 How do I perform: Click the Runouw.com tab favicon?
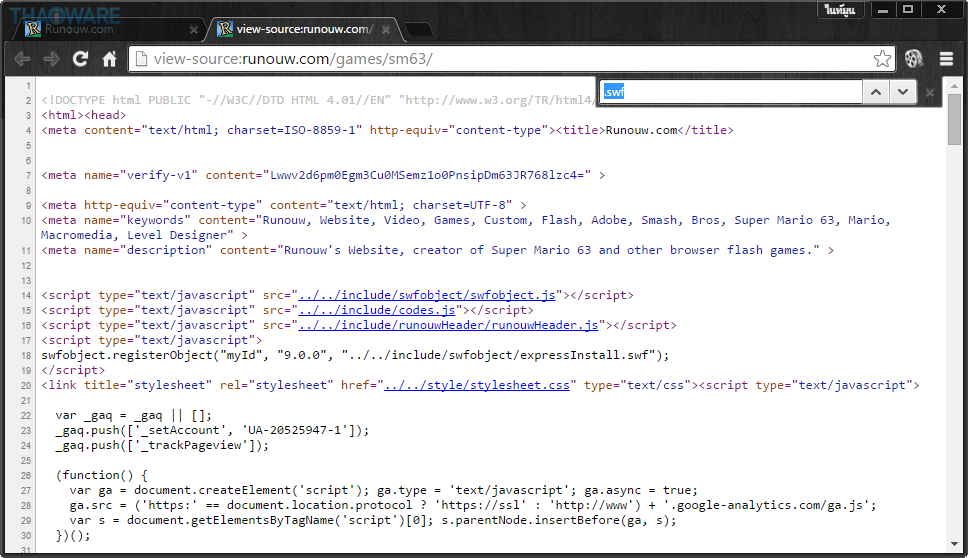(x=33, y=29)
